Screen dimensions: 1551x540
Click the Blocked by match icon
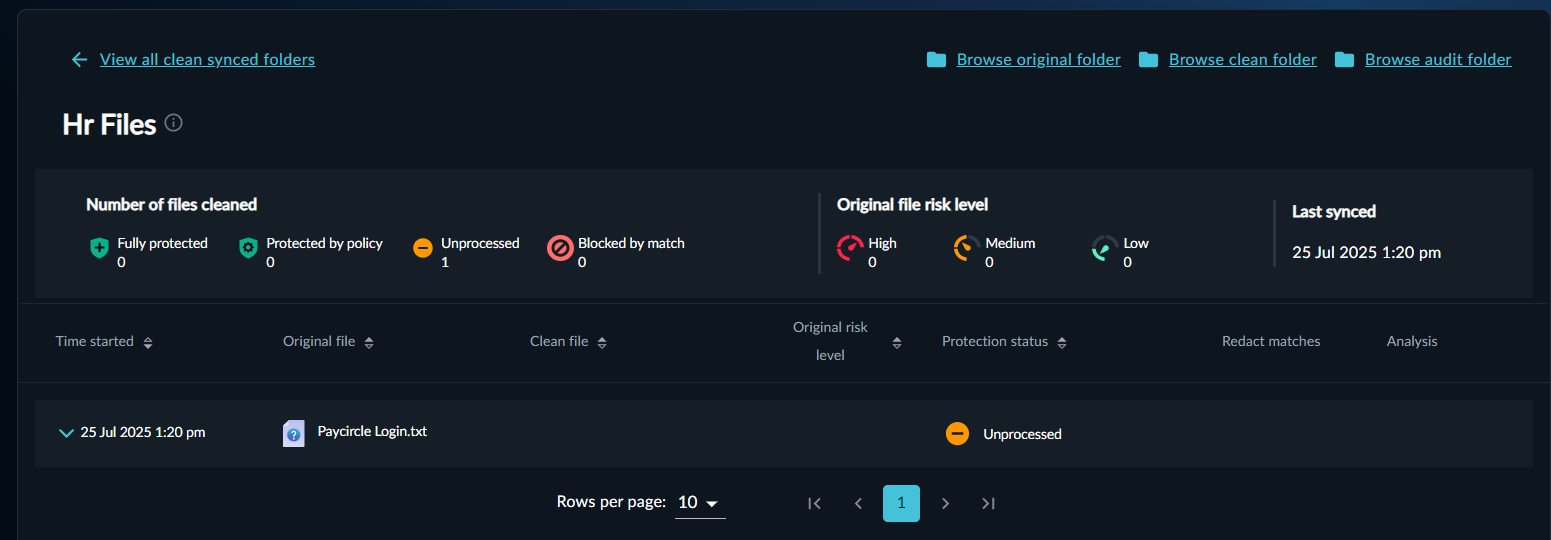[560, 248]
